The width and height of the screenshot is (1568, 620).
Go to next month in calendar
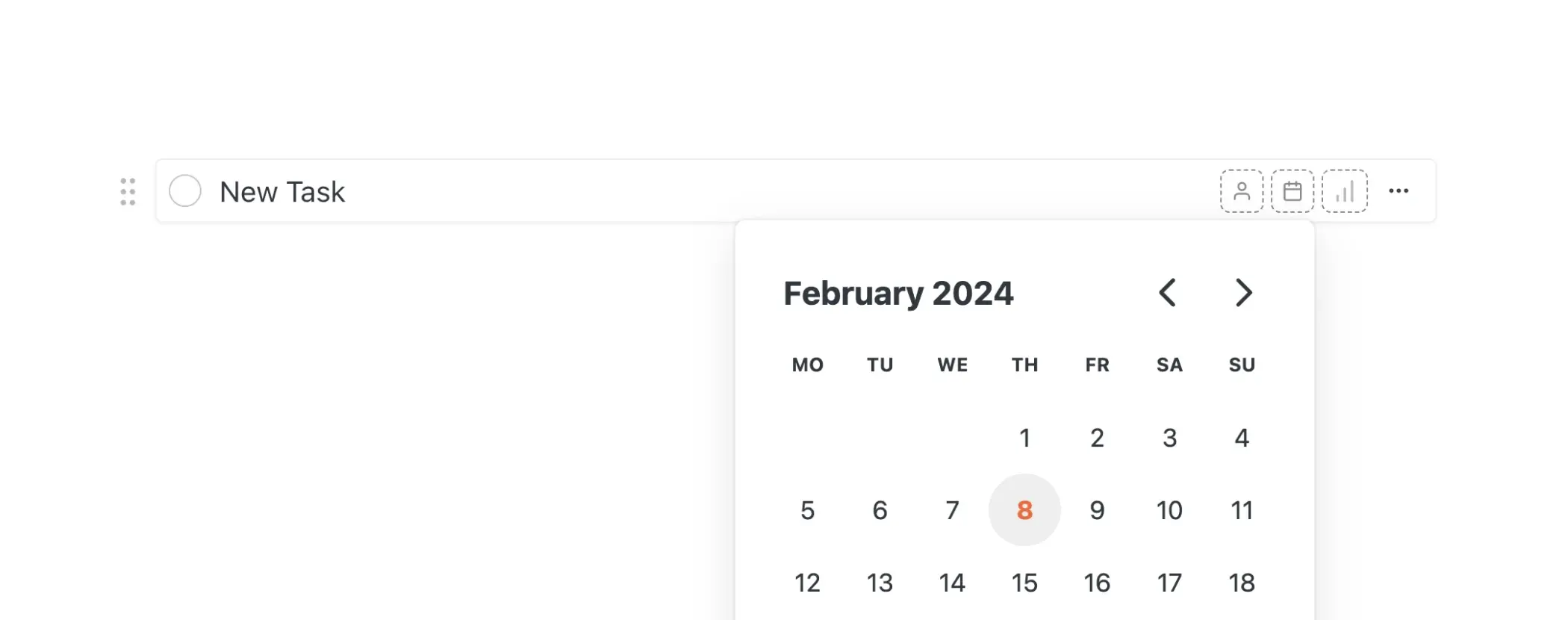[1243, 293]
